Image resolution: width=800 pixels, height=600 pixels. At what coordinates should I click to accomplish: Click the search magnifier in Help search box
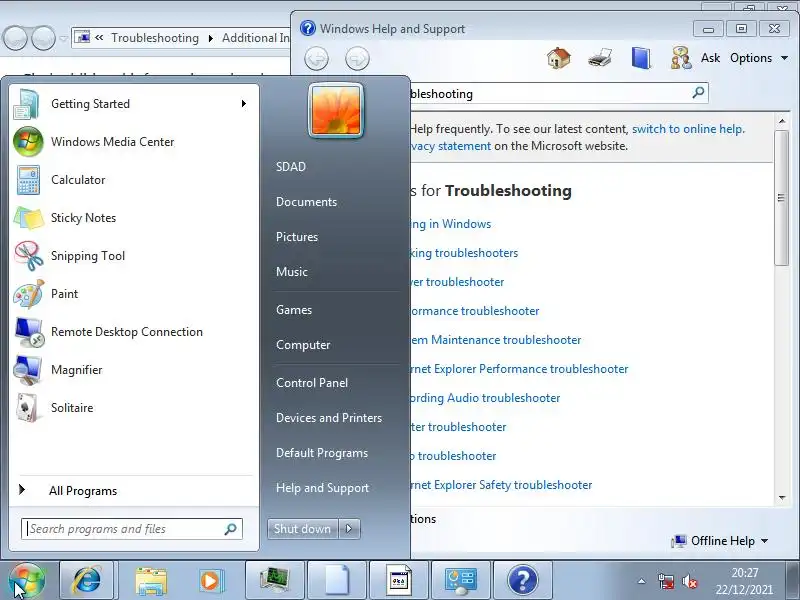coord(698,92)
